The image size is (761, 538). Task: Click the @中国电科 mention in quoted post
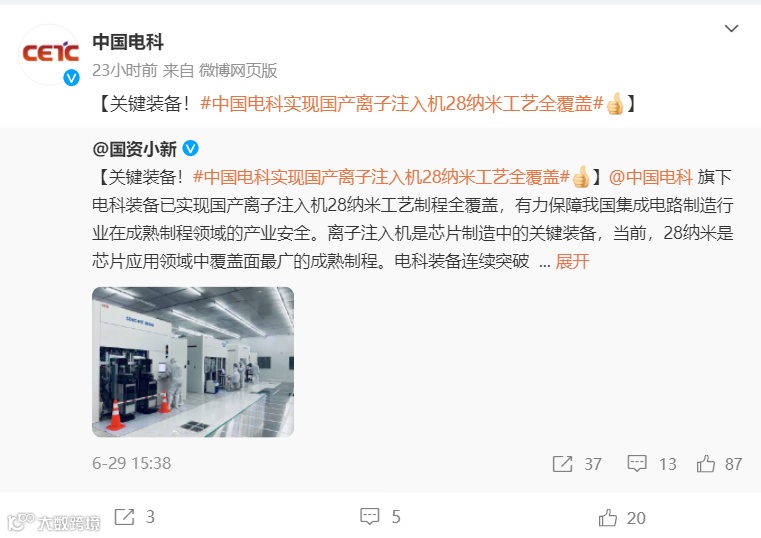click(x=650, y=177)
